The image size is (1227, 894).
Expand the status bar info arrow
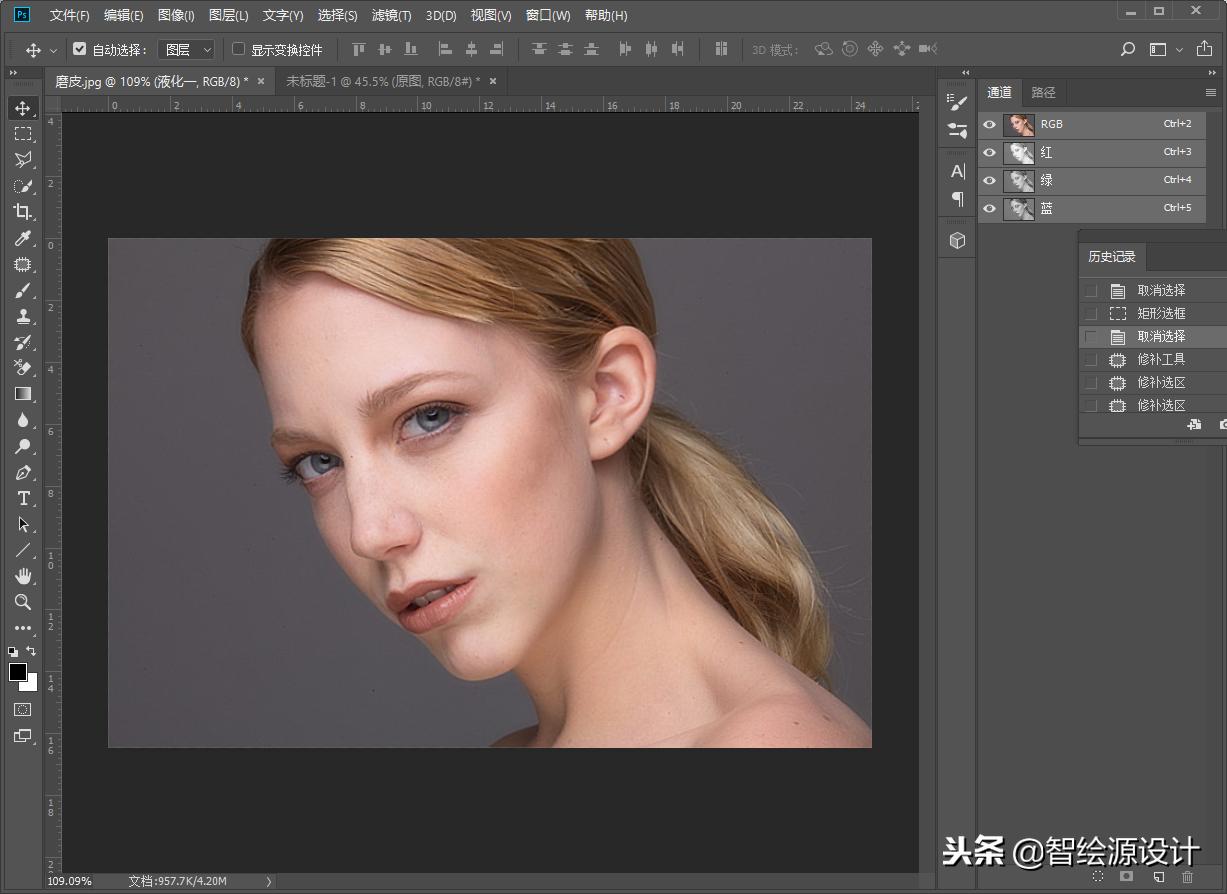[x=268, y=881]
